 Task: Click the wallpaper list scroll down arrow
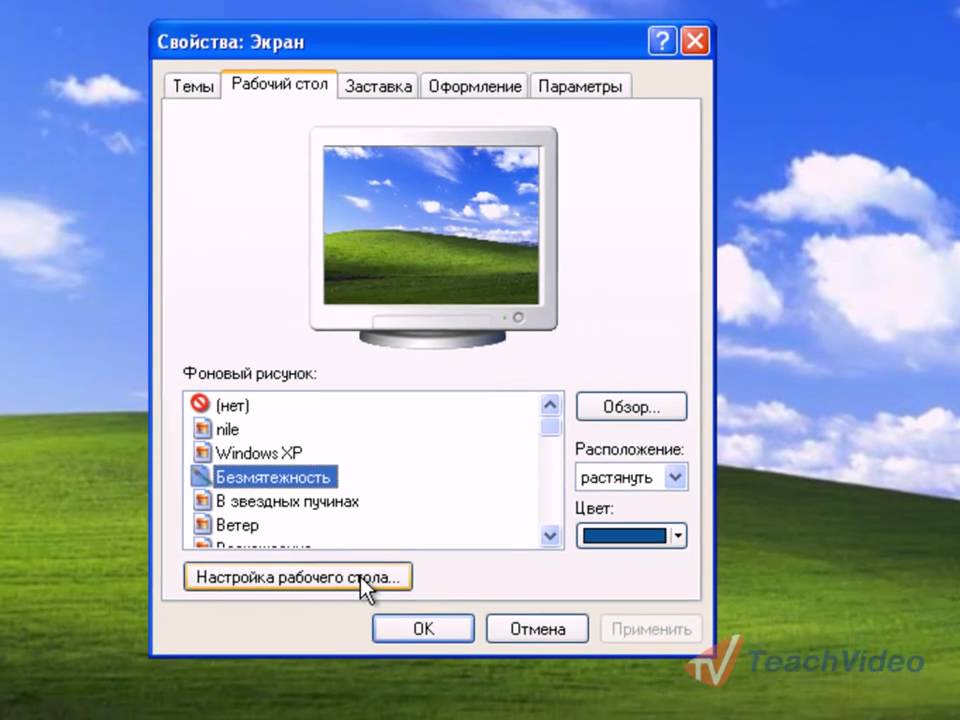pyautogui.click(x=550, y=536)
